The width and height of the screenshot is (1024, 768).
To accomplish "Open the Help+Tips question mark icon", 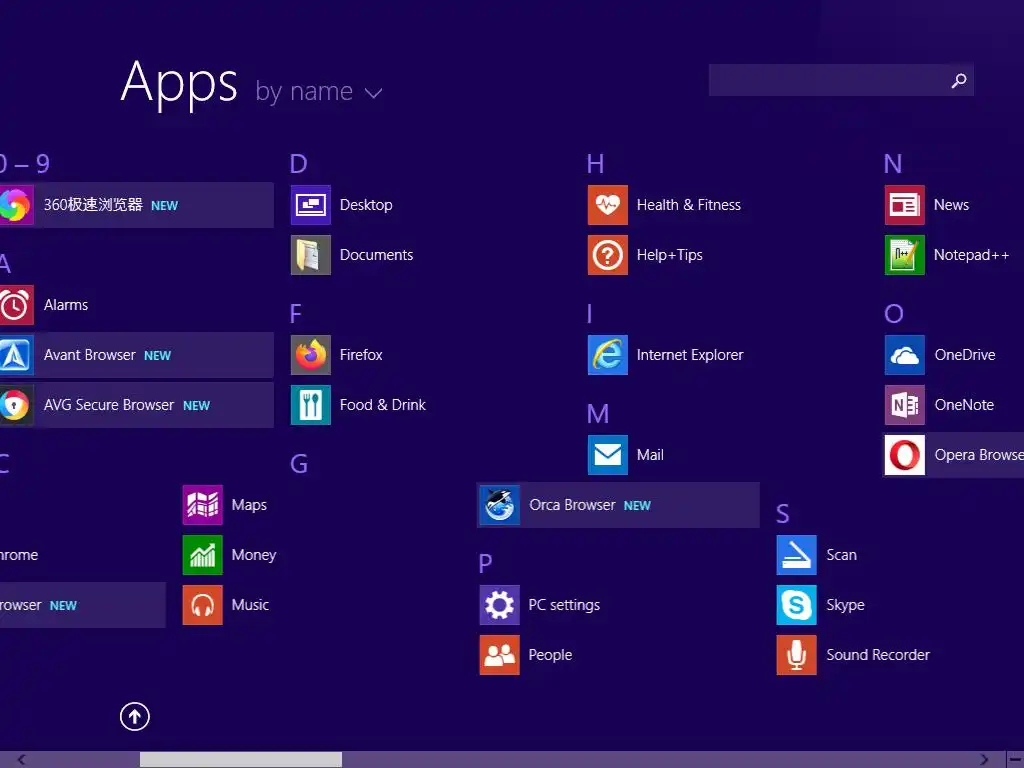I will (608, 255).
